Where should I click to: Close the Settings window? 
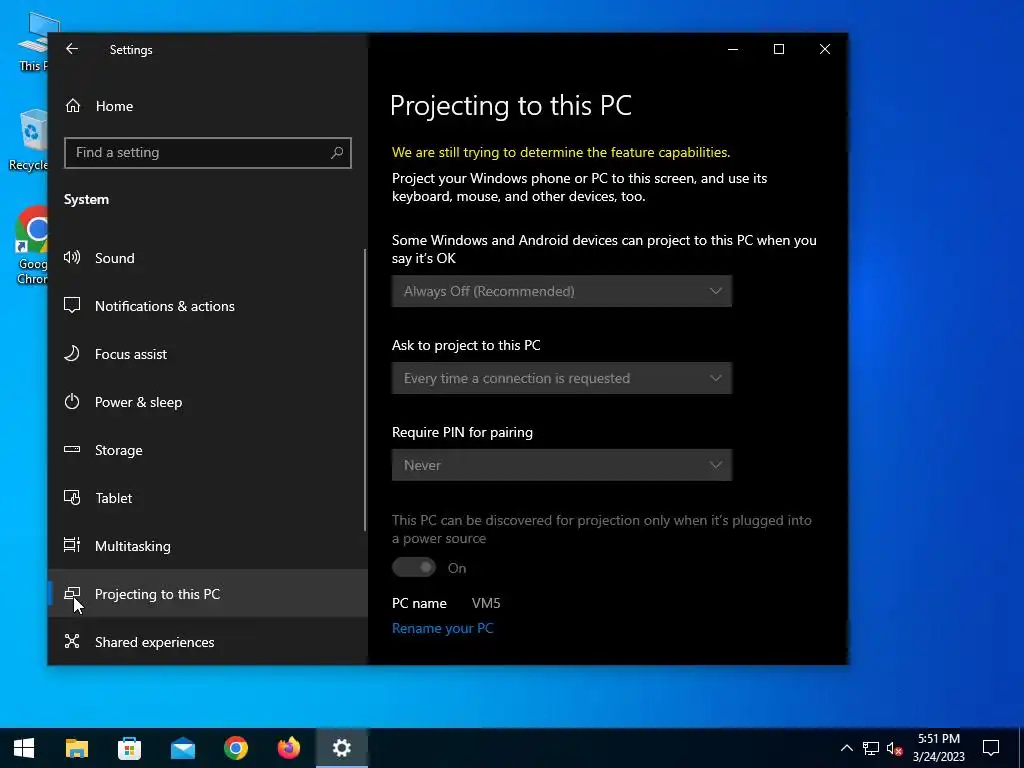pyautogui.click(x=825, y=49)
